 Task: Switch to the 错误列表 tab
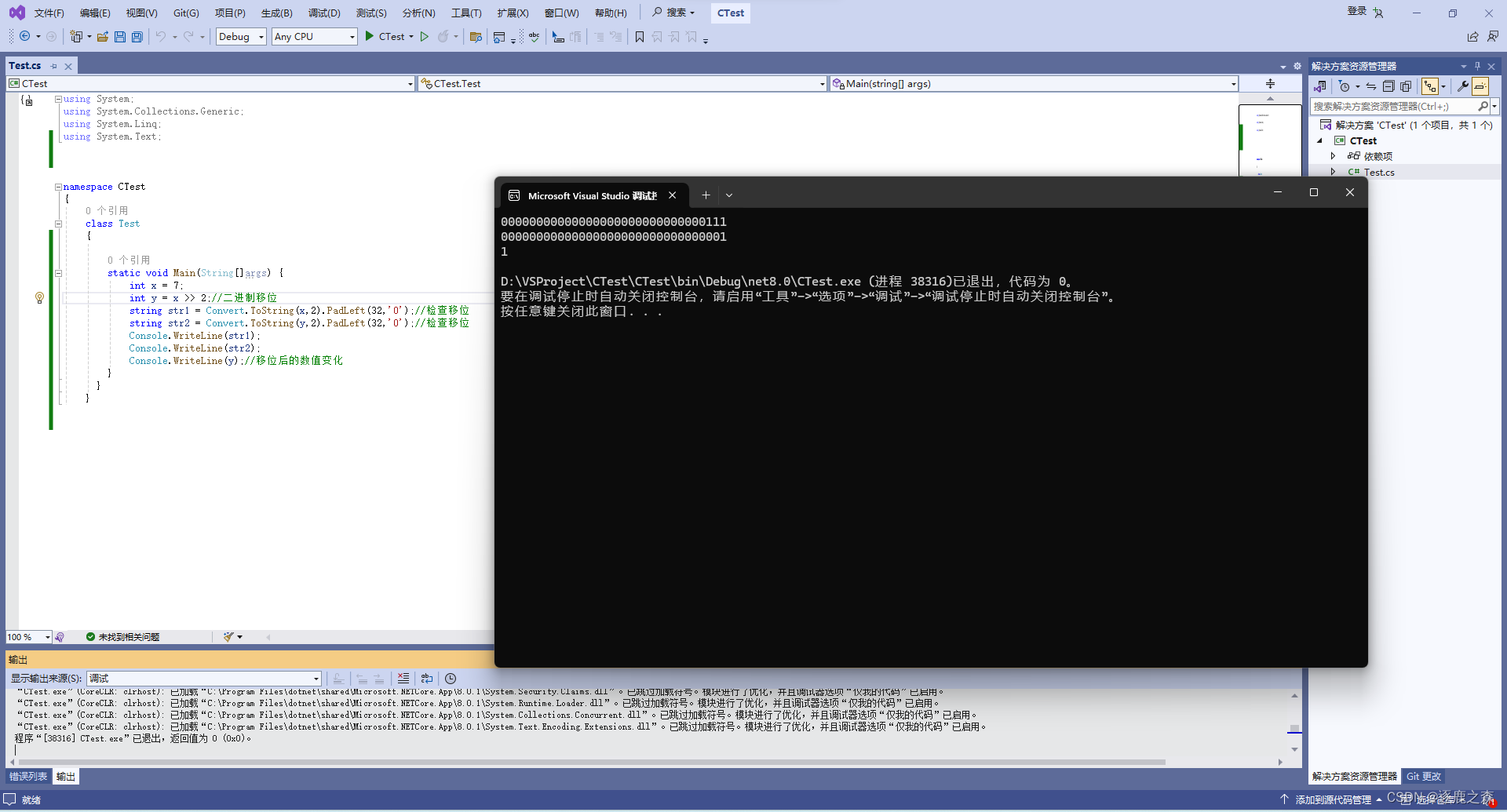28,777
